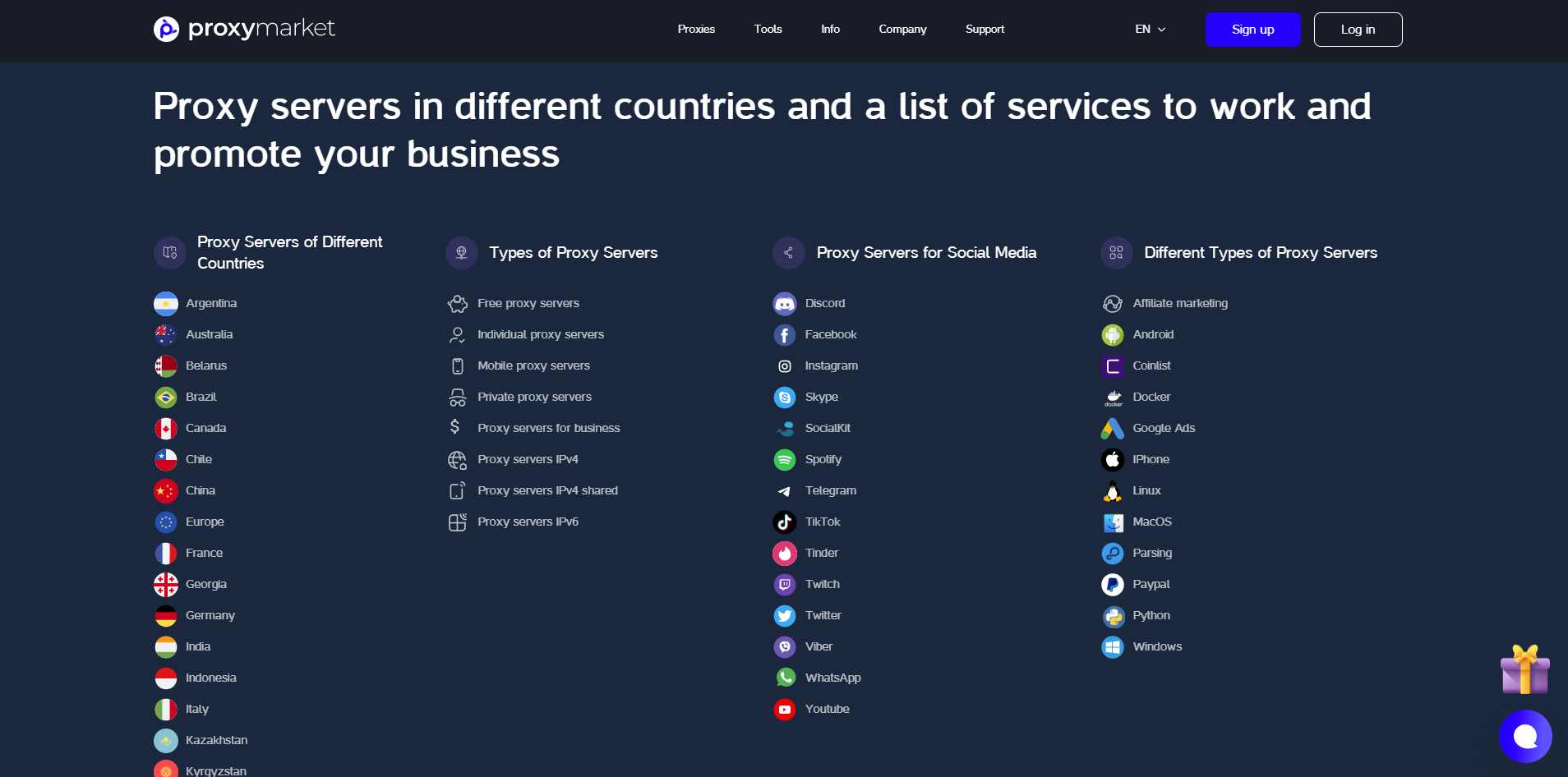This screenshot has height=777, width=1568.
Task: Click the proxymarket logo icon
Action: coord(166,30)
